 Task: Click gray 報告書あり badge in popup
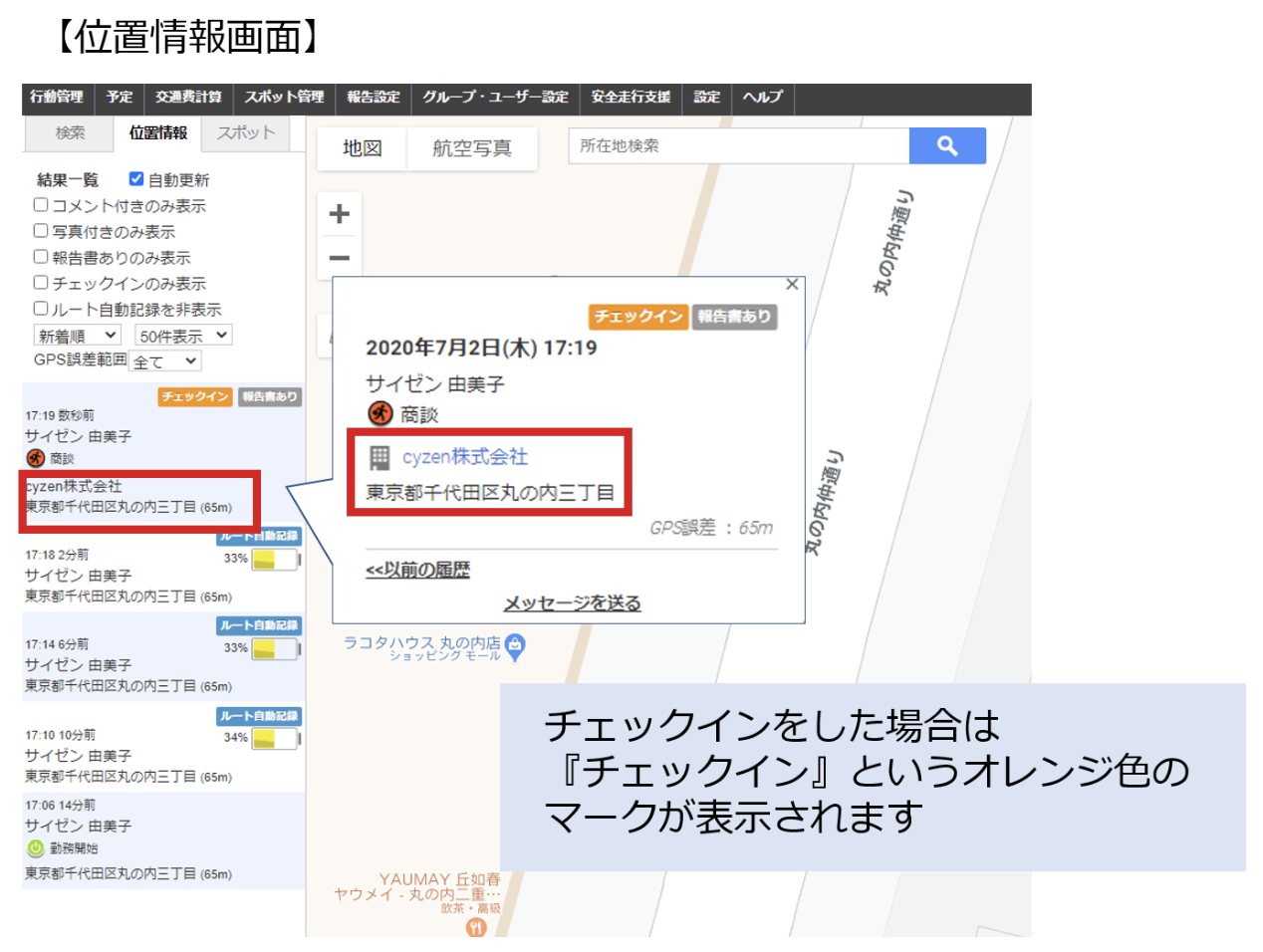[734, 317]
